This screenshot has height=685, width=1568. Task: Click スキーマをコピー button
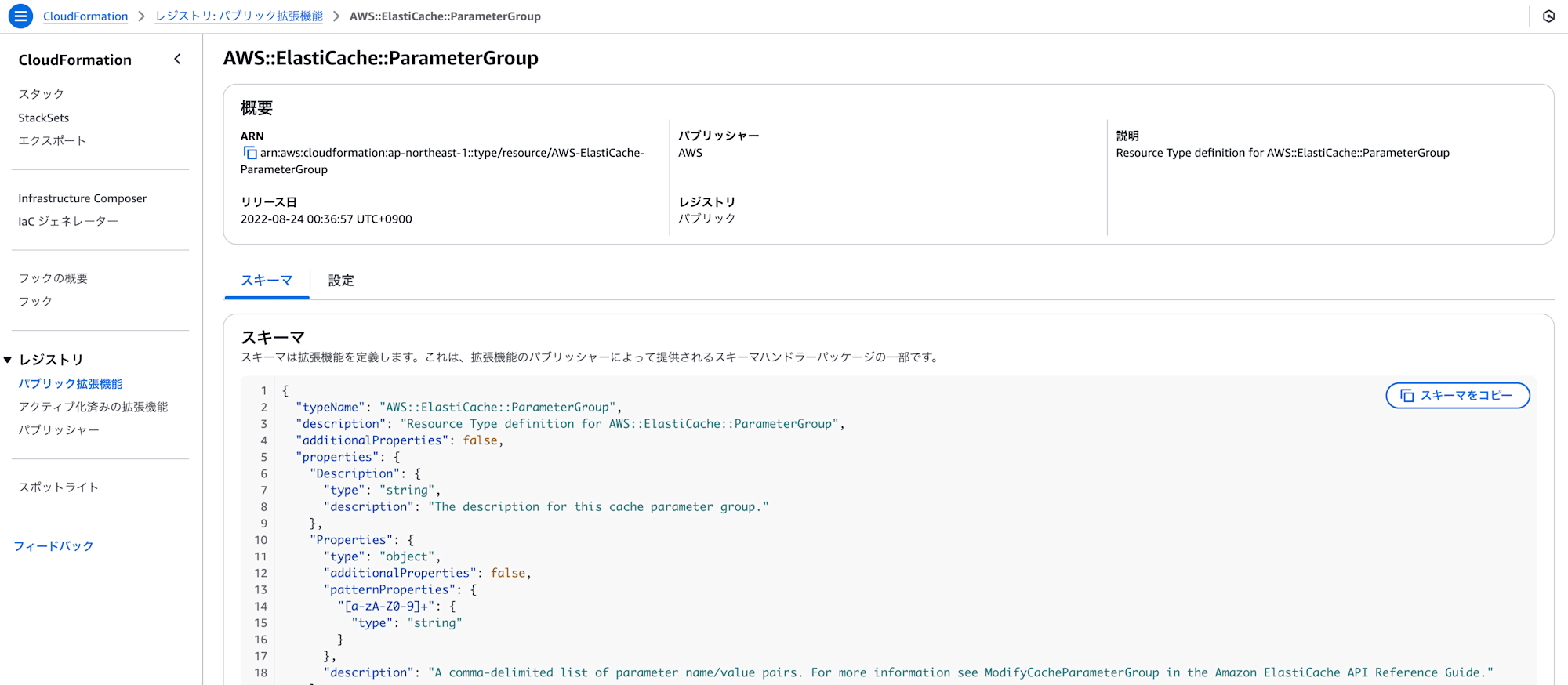point(1457,396)
